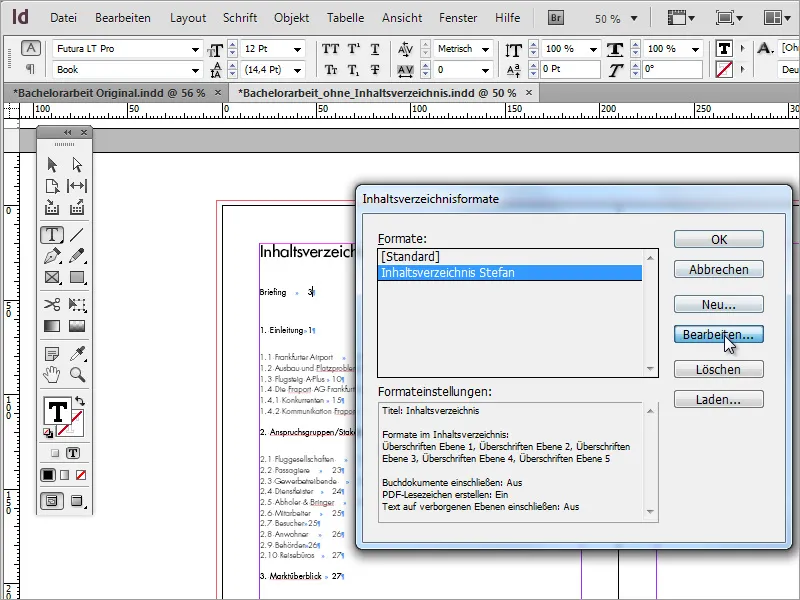Screen dimensions: 800x600
Task: Open the Futura LT Pro font dropdown
Action: tap(195, 49)
